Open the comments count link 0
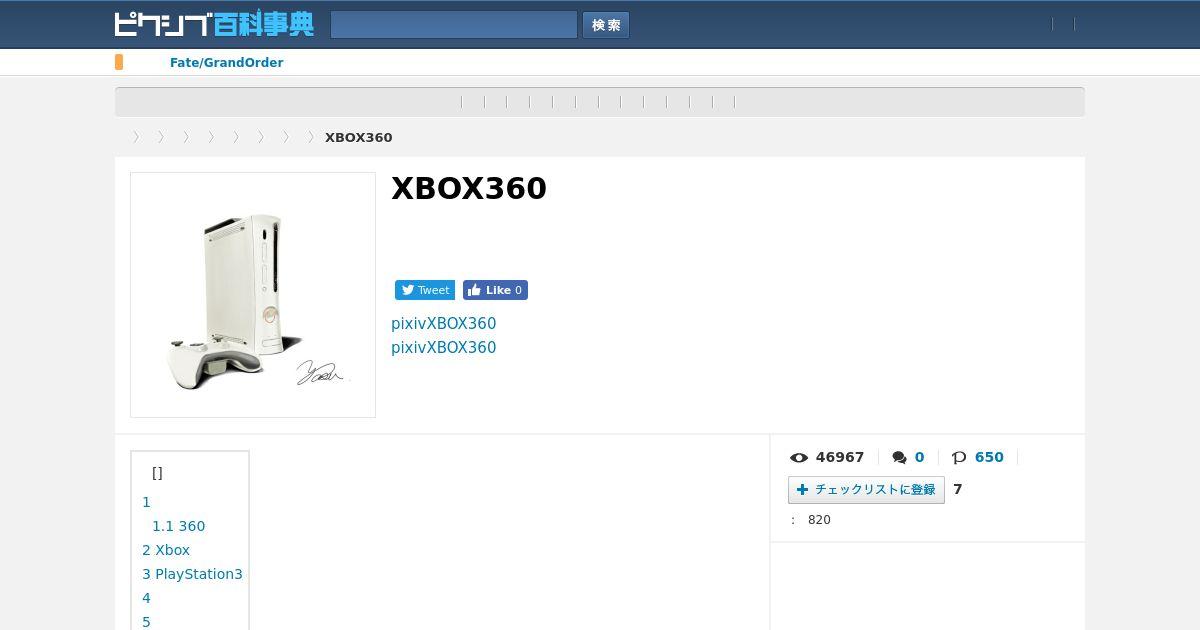 click(919, 457)
